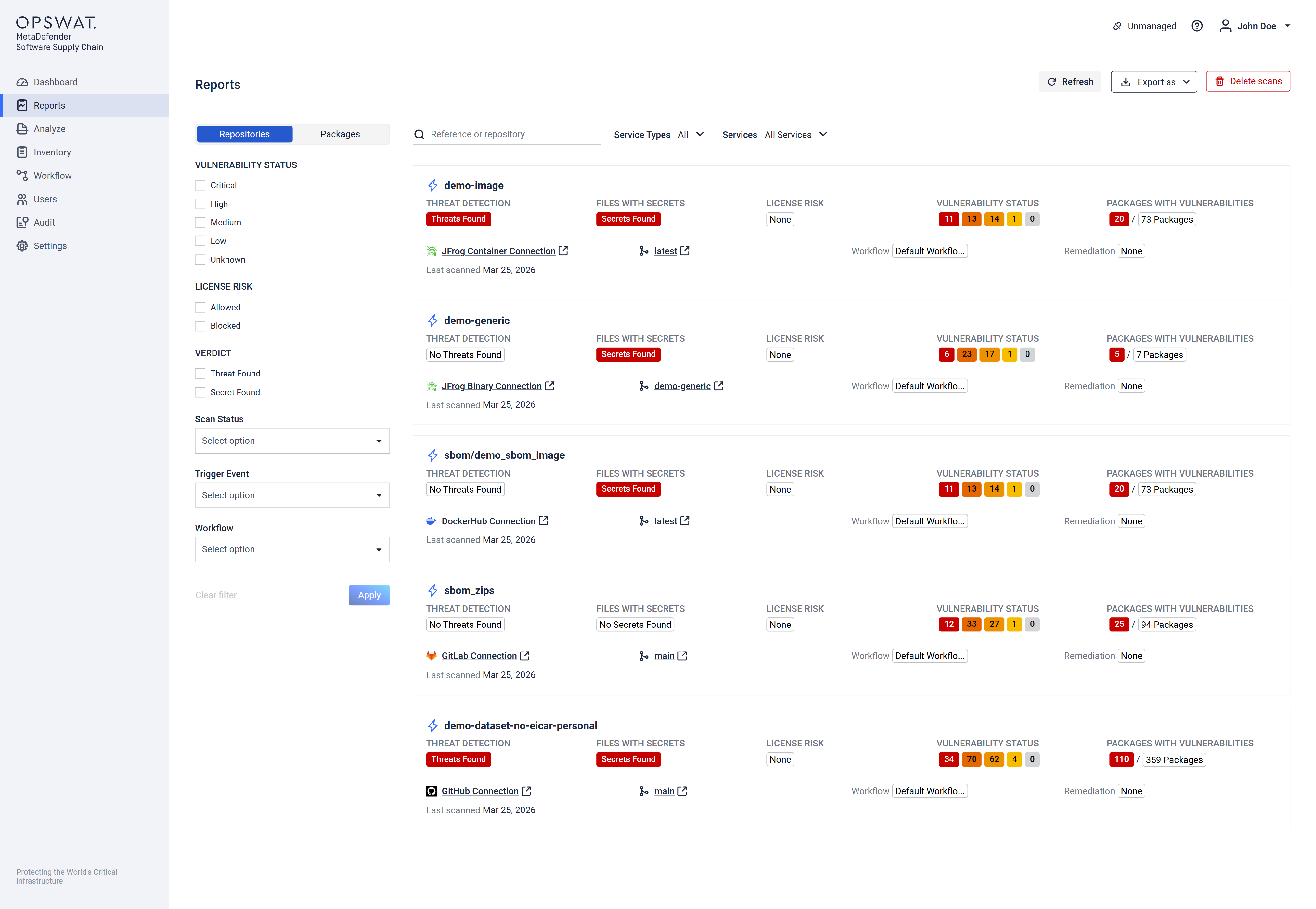The height and width of the screenshot is (909, 1316).
Task: Click the GitLab fox icon in sbom_zips report
Action: 432,656
